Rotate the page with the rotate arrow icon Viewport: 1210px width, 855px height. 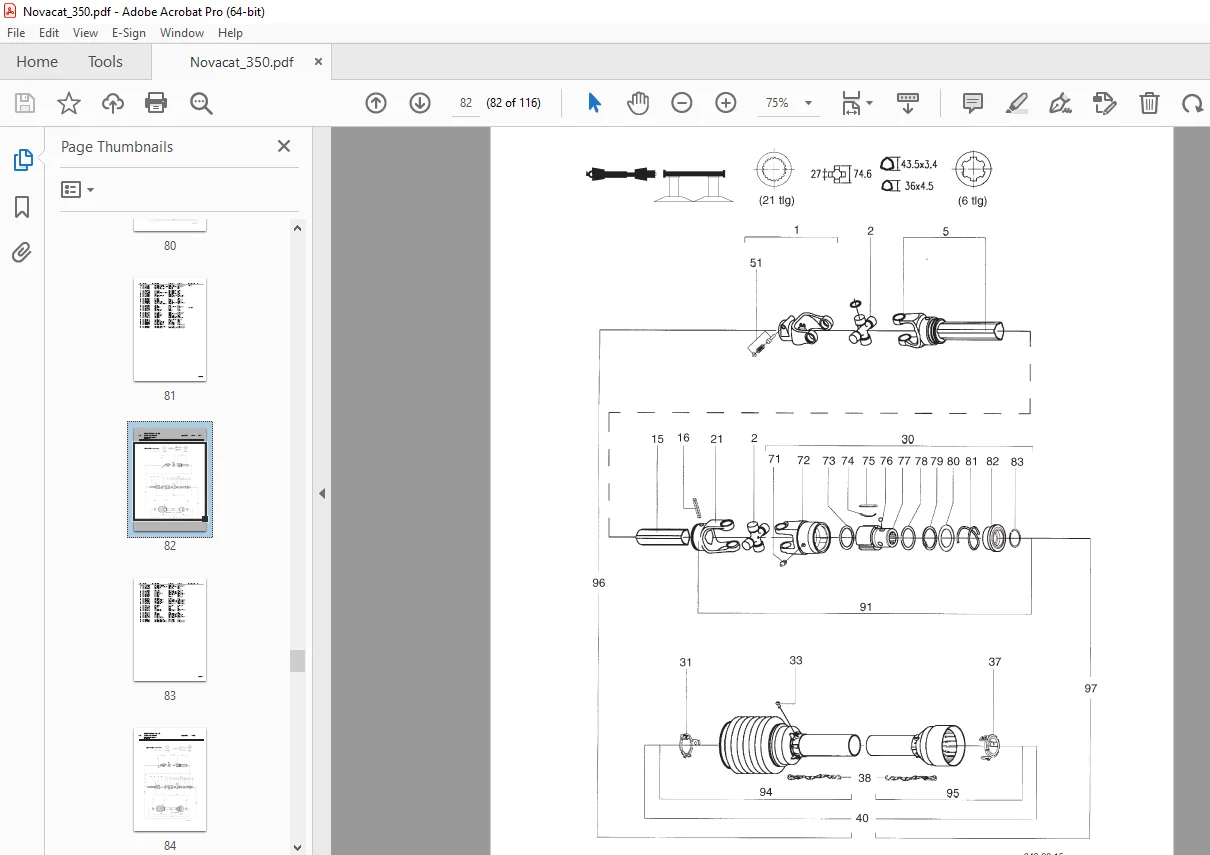pos(1192,103)
